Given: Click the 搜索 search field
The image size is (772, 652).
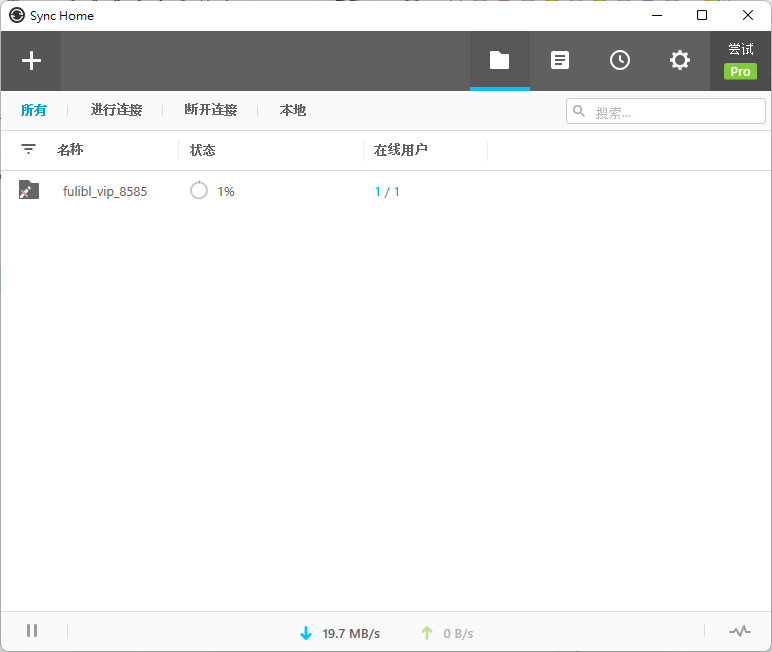Looking at the screenshot, I should click(666, 111).
